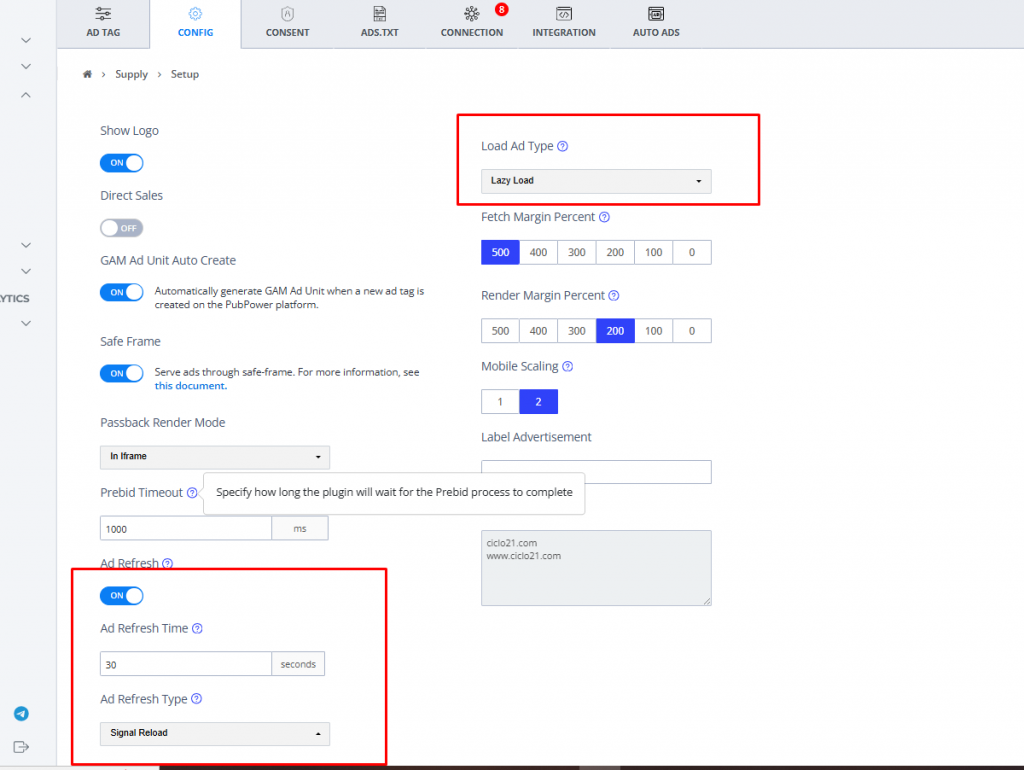Enable the Direct Sales switch
Screen dimensions: 1024x770
tap(121, 228)
